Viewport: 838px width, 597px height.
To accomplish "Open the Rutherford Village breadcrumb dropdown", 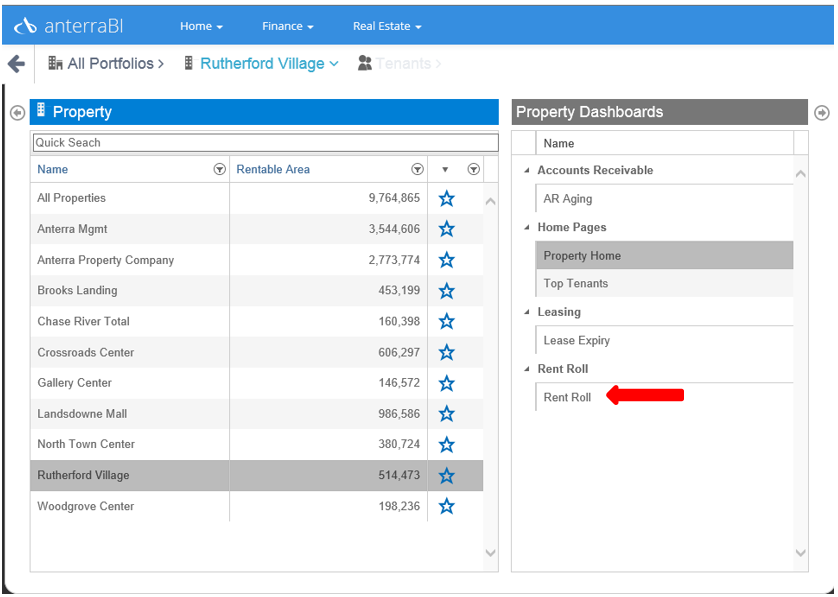I will click(261, 63).
